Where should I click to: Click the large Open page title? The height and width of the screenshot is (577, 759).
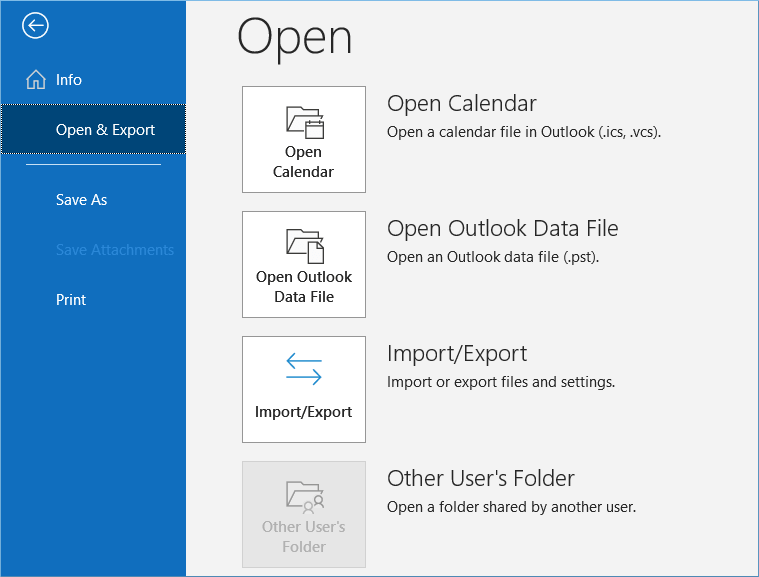point(294,39)
